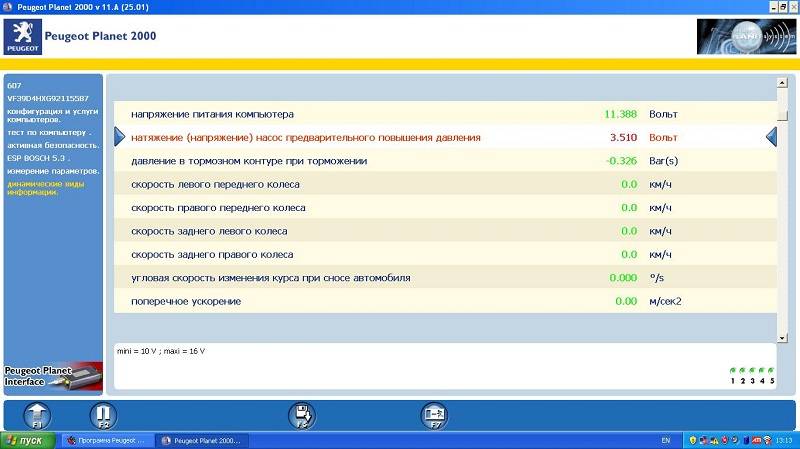Click the F5 save-to-disk button
The width and height of the screenshot is (800, 449).
[x=301, y=415]
